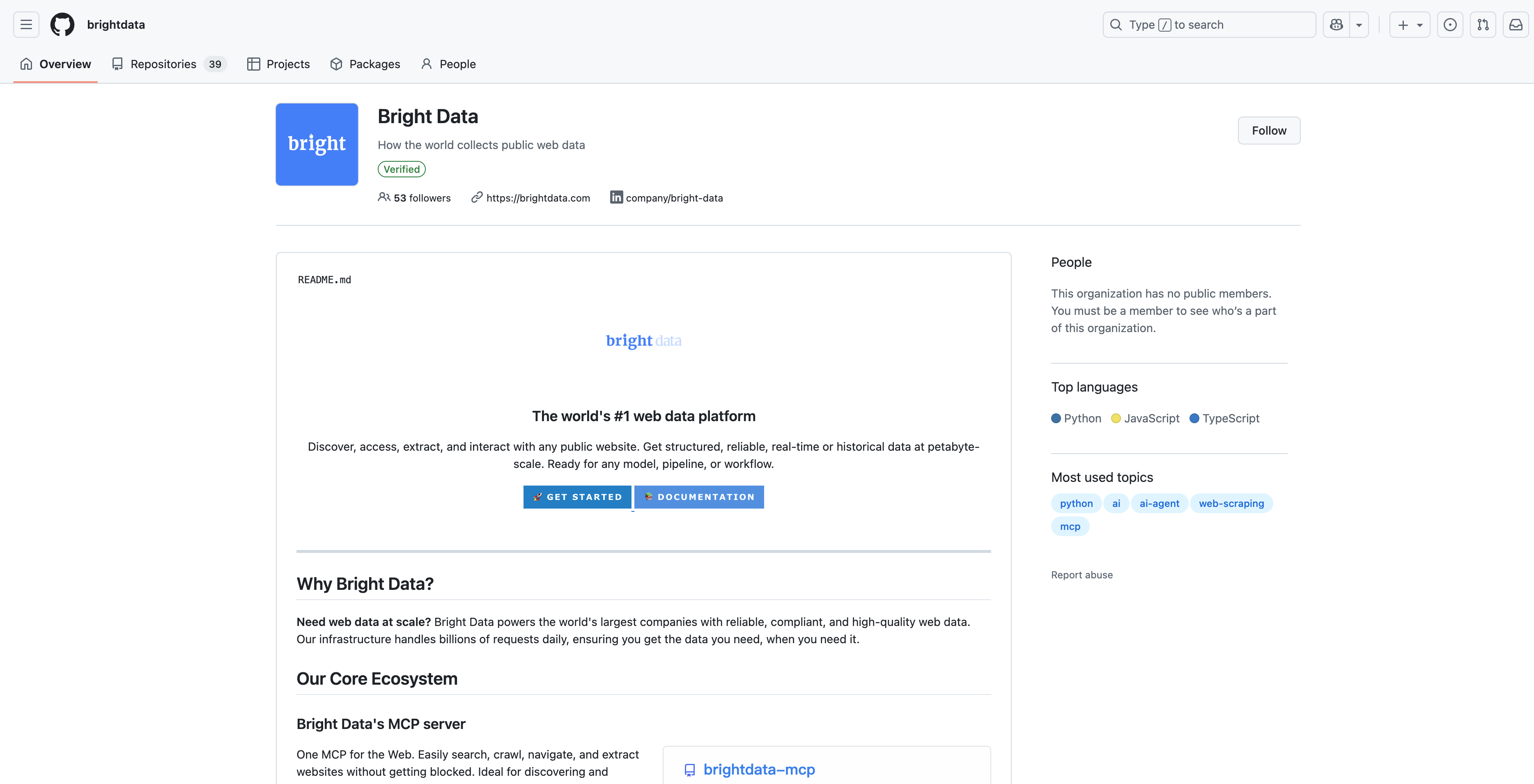Click the LinkedIn icon beside company link
Screen dimensions: 1534x784
pyautogui.click(x=616, y=197)
